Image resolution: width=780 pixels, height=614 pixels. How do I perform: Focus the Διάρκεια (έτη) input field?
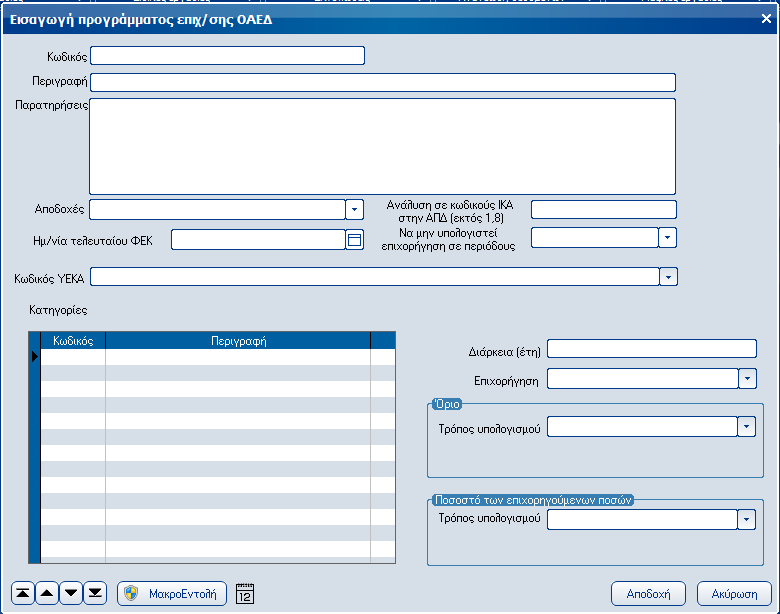(652, 348)
